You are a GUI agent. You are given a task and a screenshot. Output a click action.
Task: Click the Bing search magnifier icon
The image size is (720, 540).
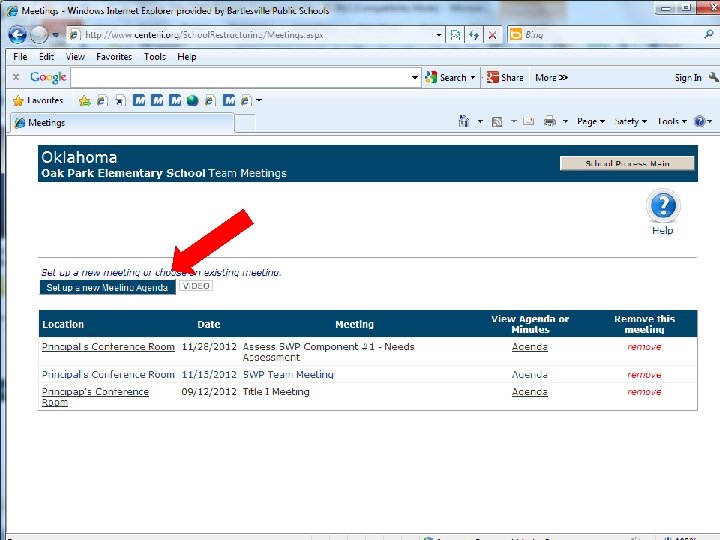pos(709,34)
